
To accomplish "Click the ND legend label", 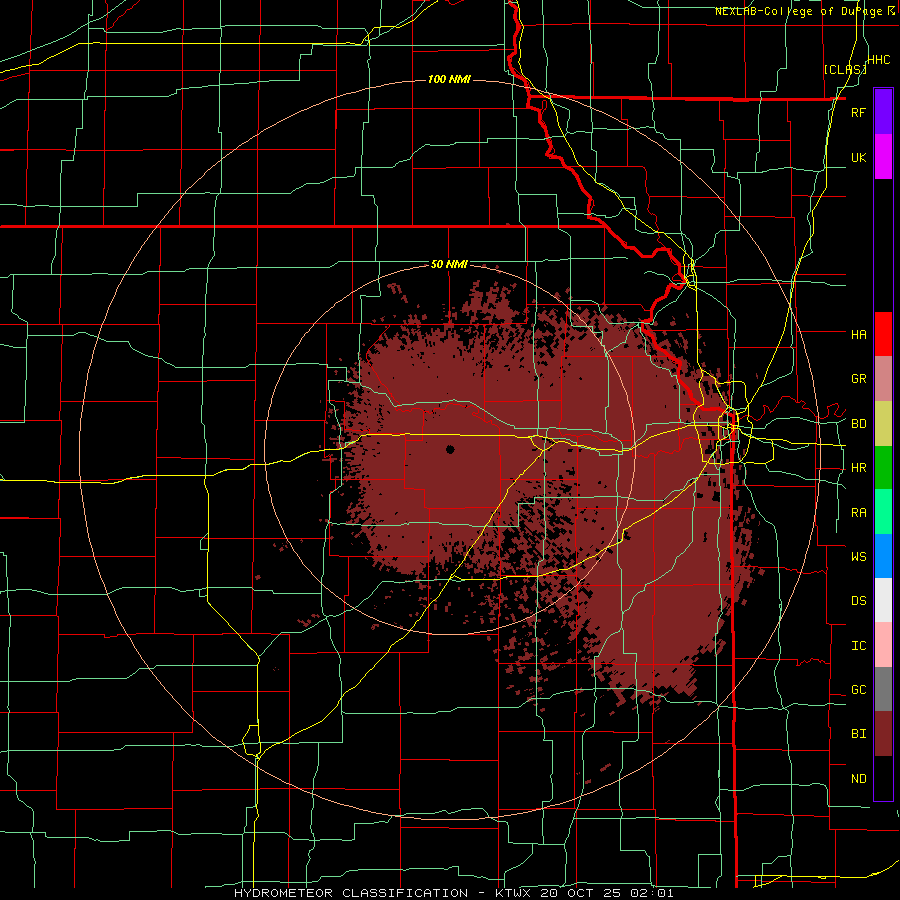I will point(858,779).
